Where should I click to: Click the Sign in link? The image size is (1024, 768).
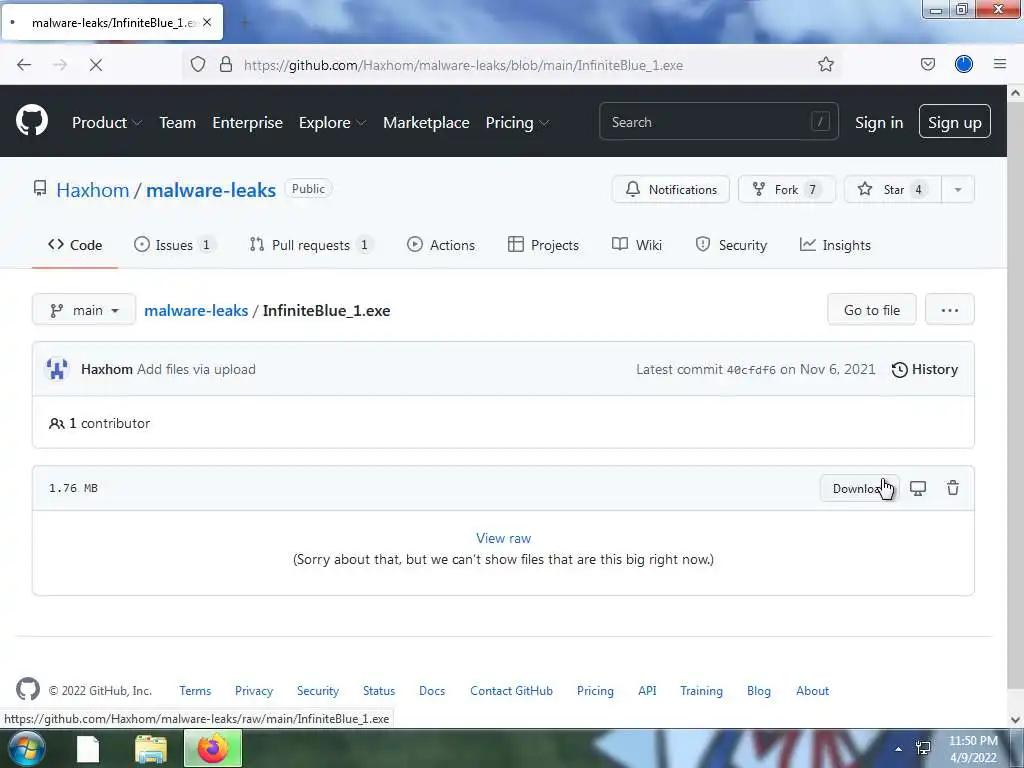pos(879,123)
